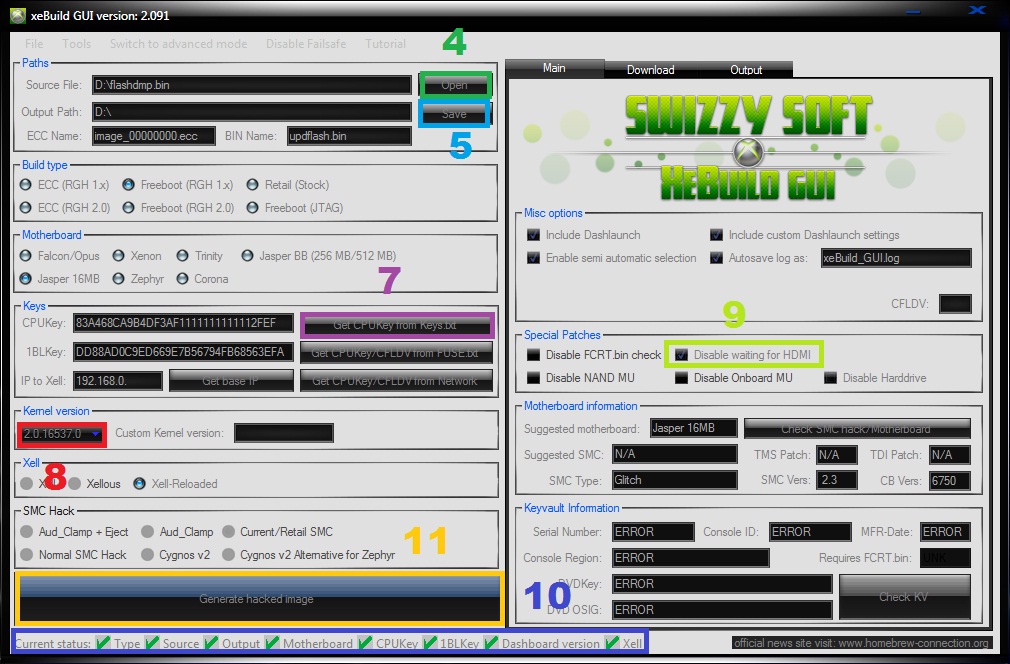The height and width of the screenshot is (664, 1010).
Task: Click the Get base IP button
Action: [x=231, y=381]
